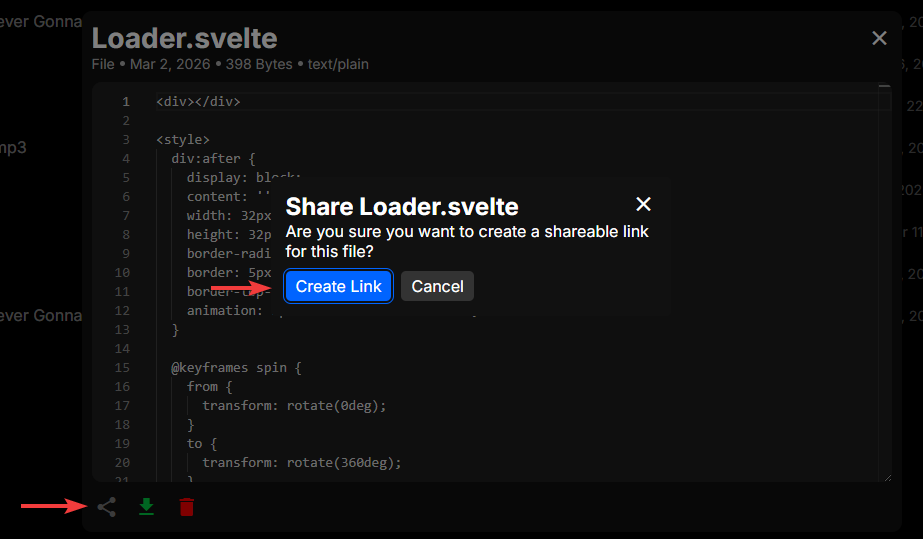The image size is (923, 539).
Task: Click the mp3 file entry behind the preview
Action: click(13, 147)
